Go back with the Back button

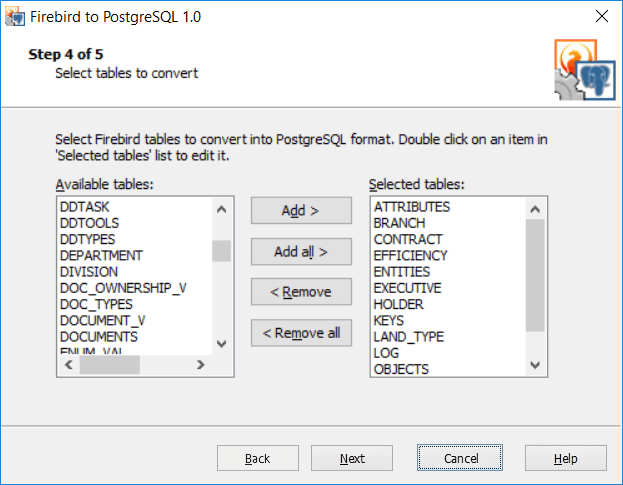258,458
